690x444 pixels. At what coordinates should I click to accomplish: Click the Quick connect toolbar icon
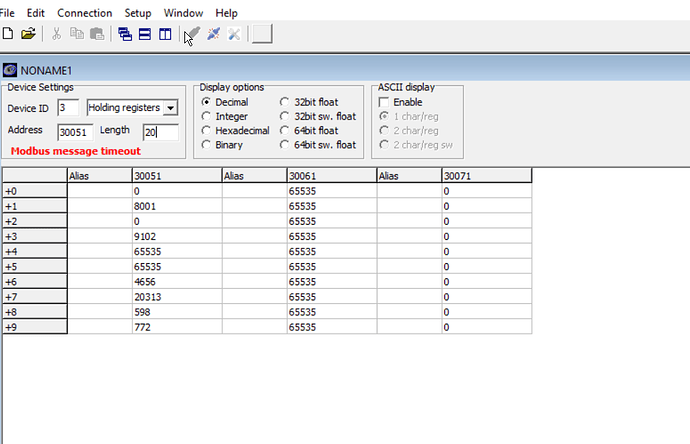(x=213, y=34)
